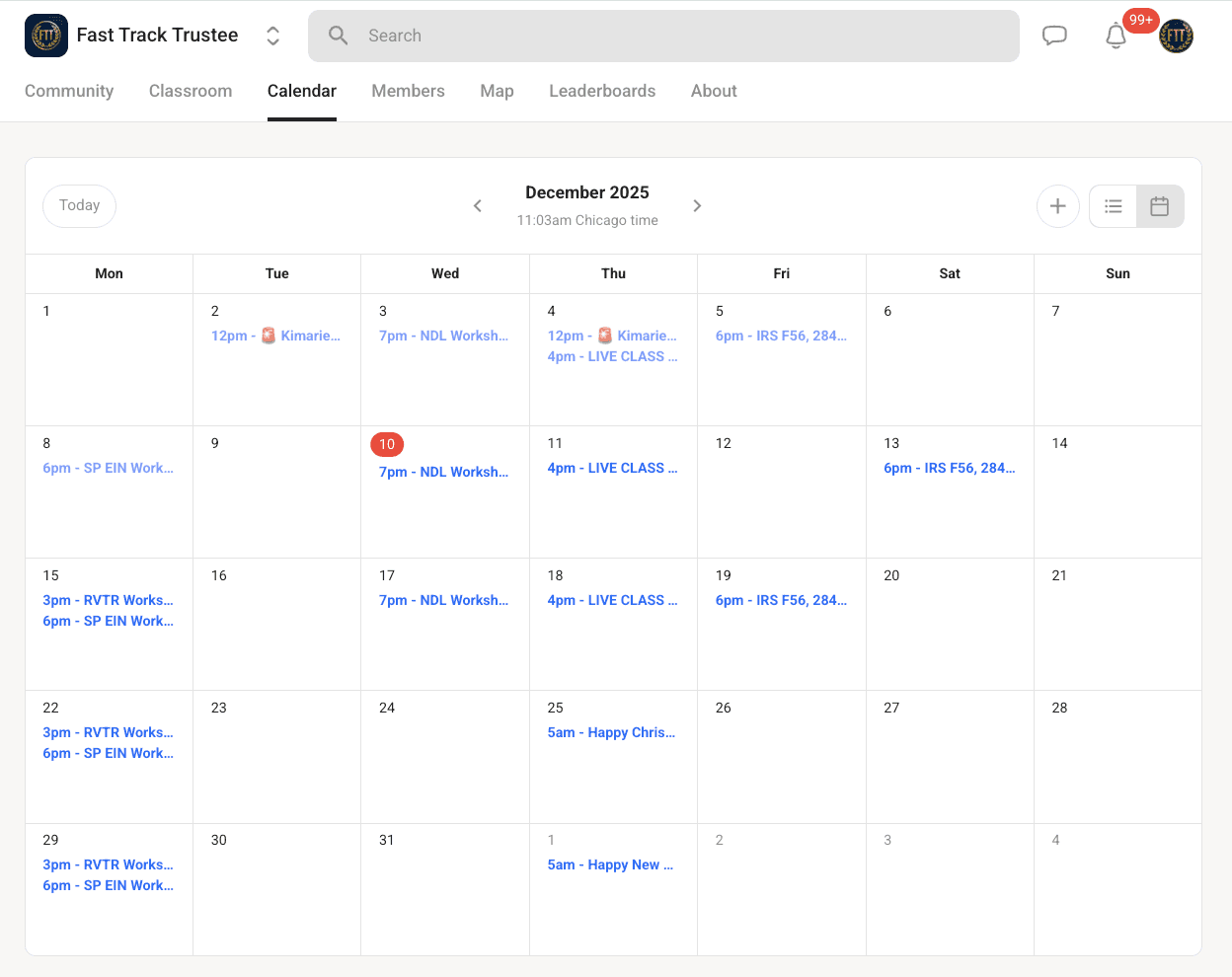1232x977 pixels.
Task: Select today's date badge on December 10
Action: click(x=387, y=444)
